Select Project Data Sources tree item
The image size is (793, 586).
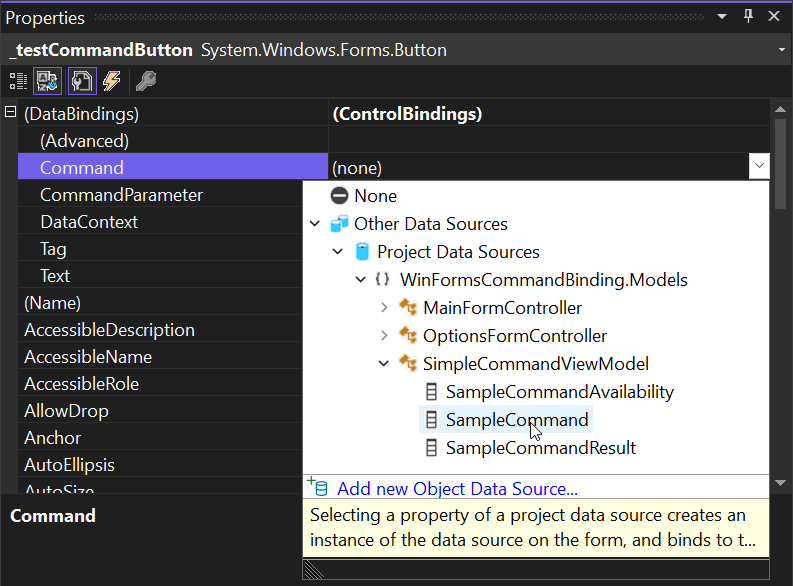(x=458, y=252)
